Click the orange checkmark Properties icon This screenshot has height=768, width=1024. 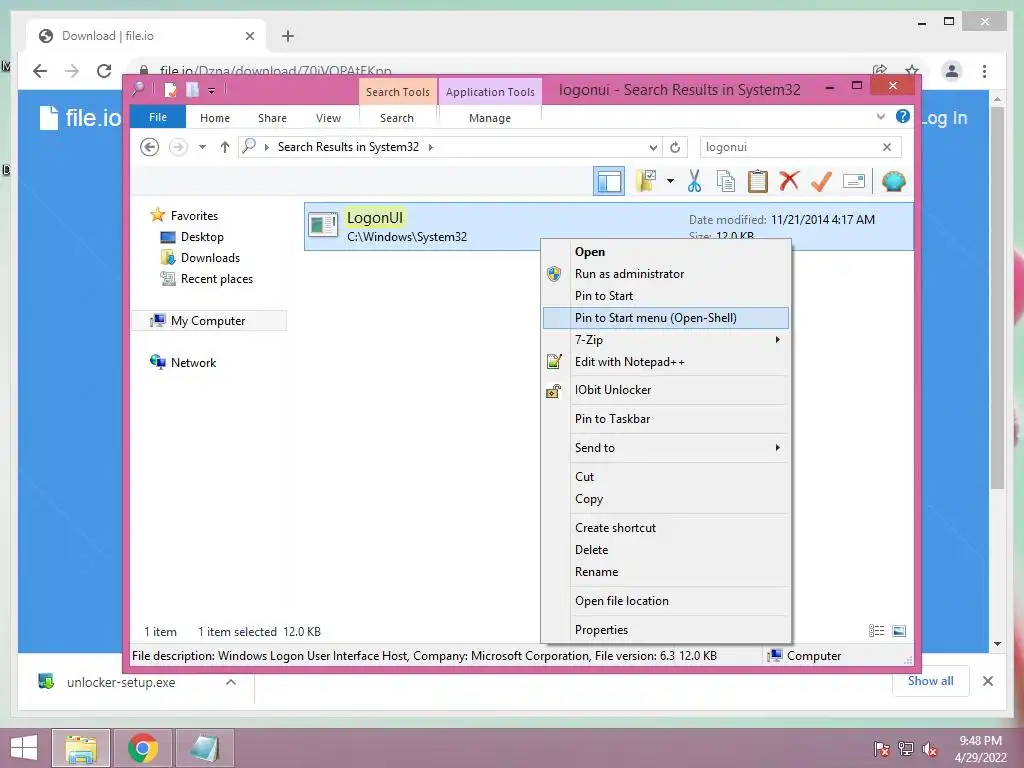[x=821, y=181]
